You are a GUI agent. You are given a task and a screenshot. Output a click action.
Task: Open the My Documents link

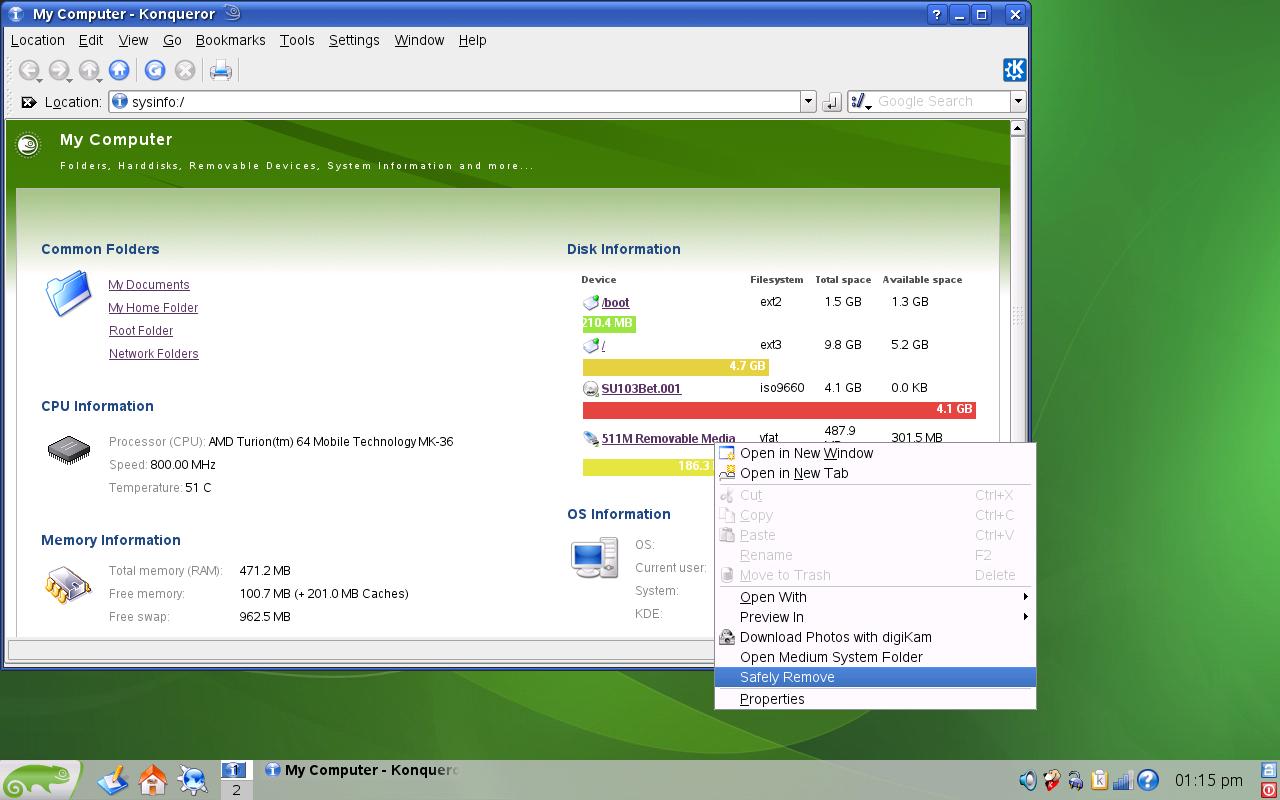[x=149, y=285]
